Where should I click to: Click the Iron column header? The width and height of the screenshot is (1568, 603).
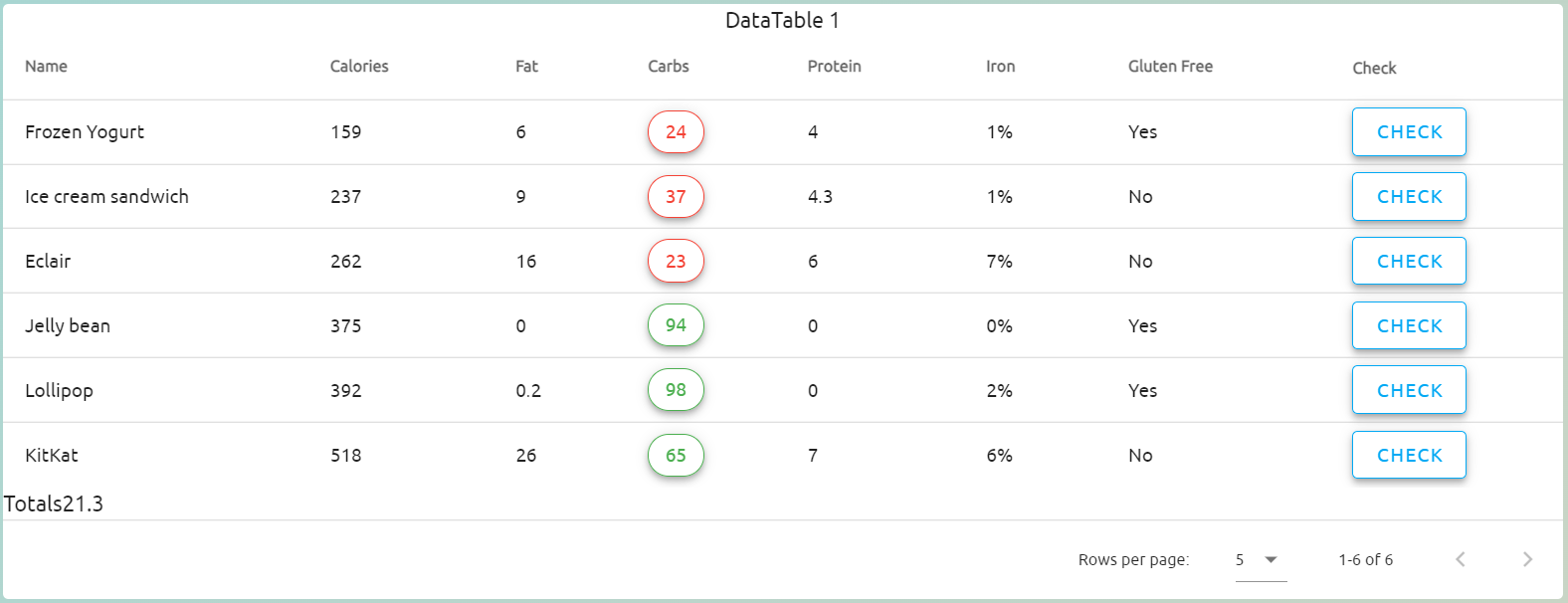(x=1000, y=67)
